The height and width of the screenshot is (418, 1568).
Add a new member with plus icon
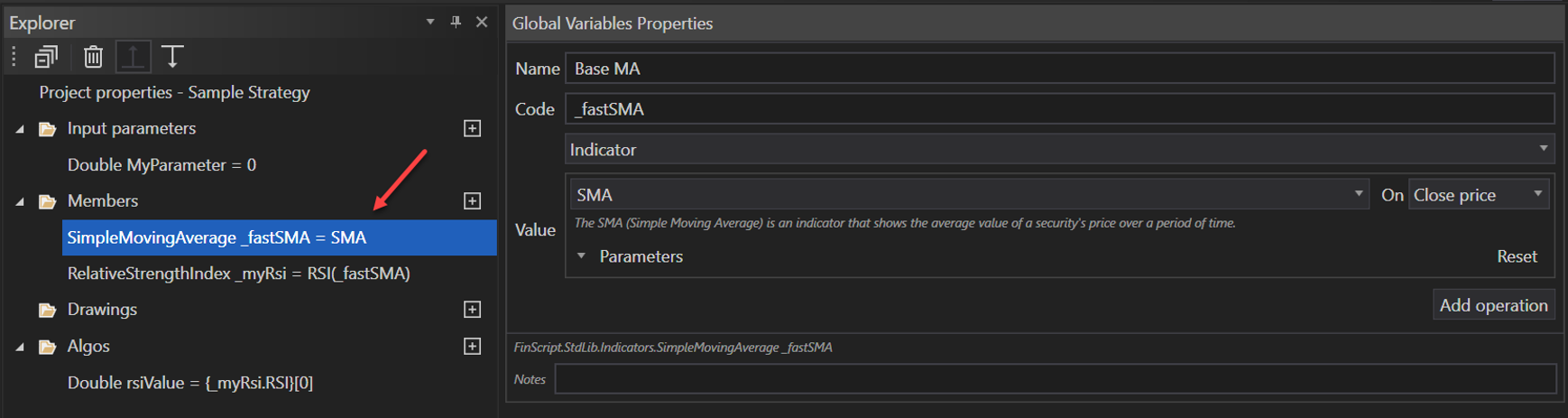point(472,200)
